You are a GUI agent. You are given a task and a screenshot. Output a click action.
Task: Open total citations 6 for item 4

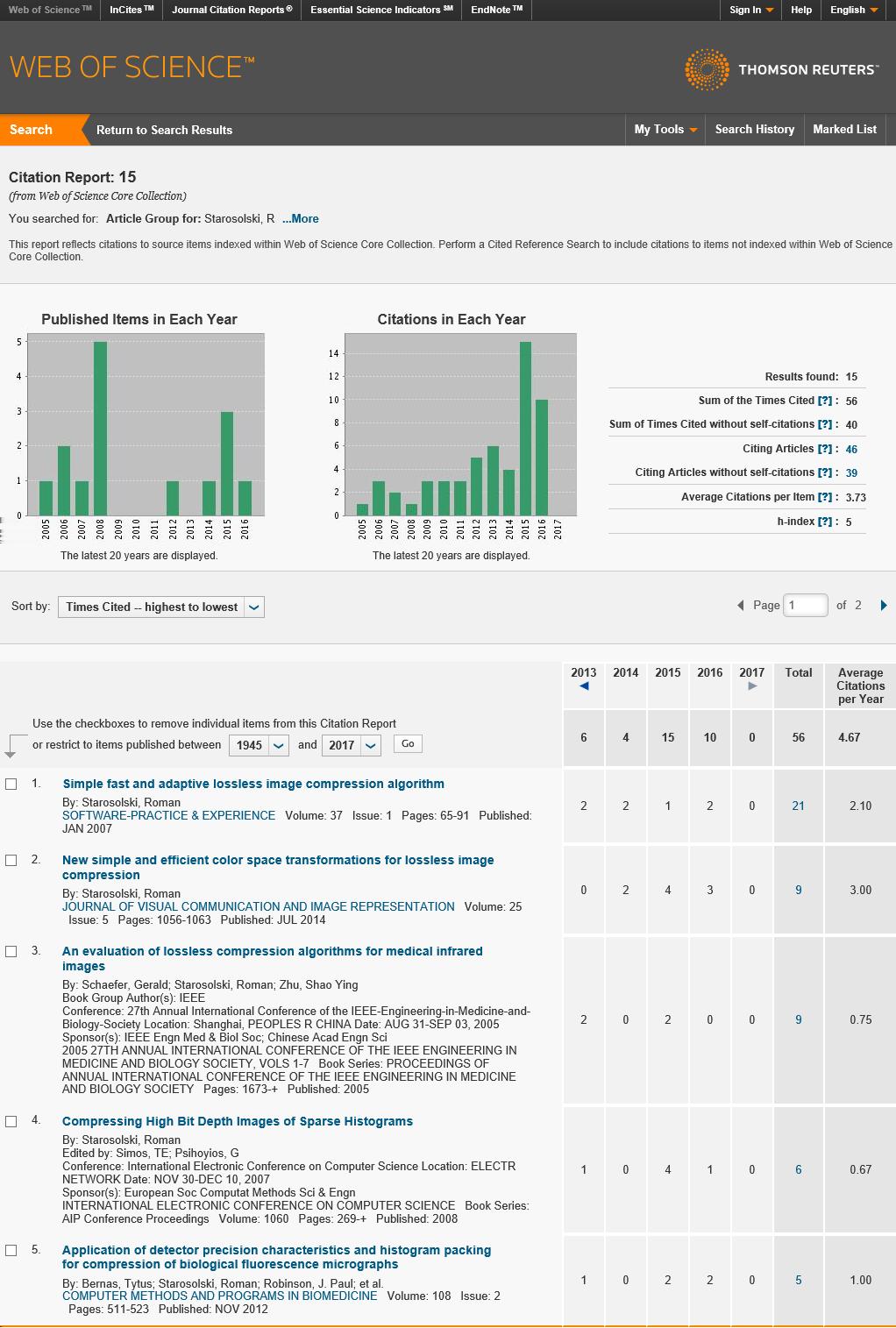click(x=798, y=1169)
